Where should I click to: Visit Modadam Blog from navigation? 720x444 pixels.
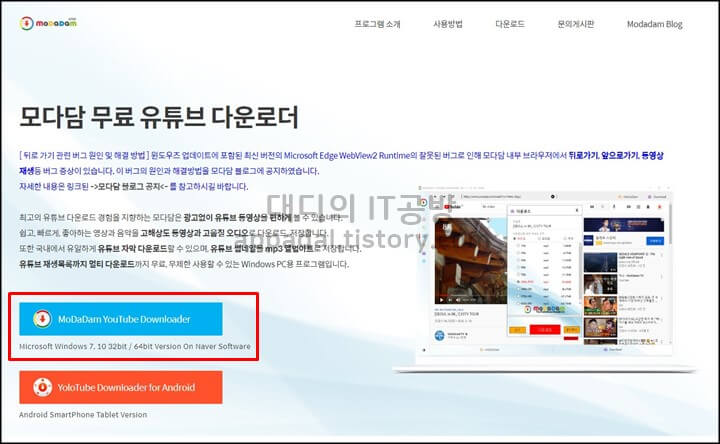point(654,24)
